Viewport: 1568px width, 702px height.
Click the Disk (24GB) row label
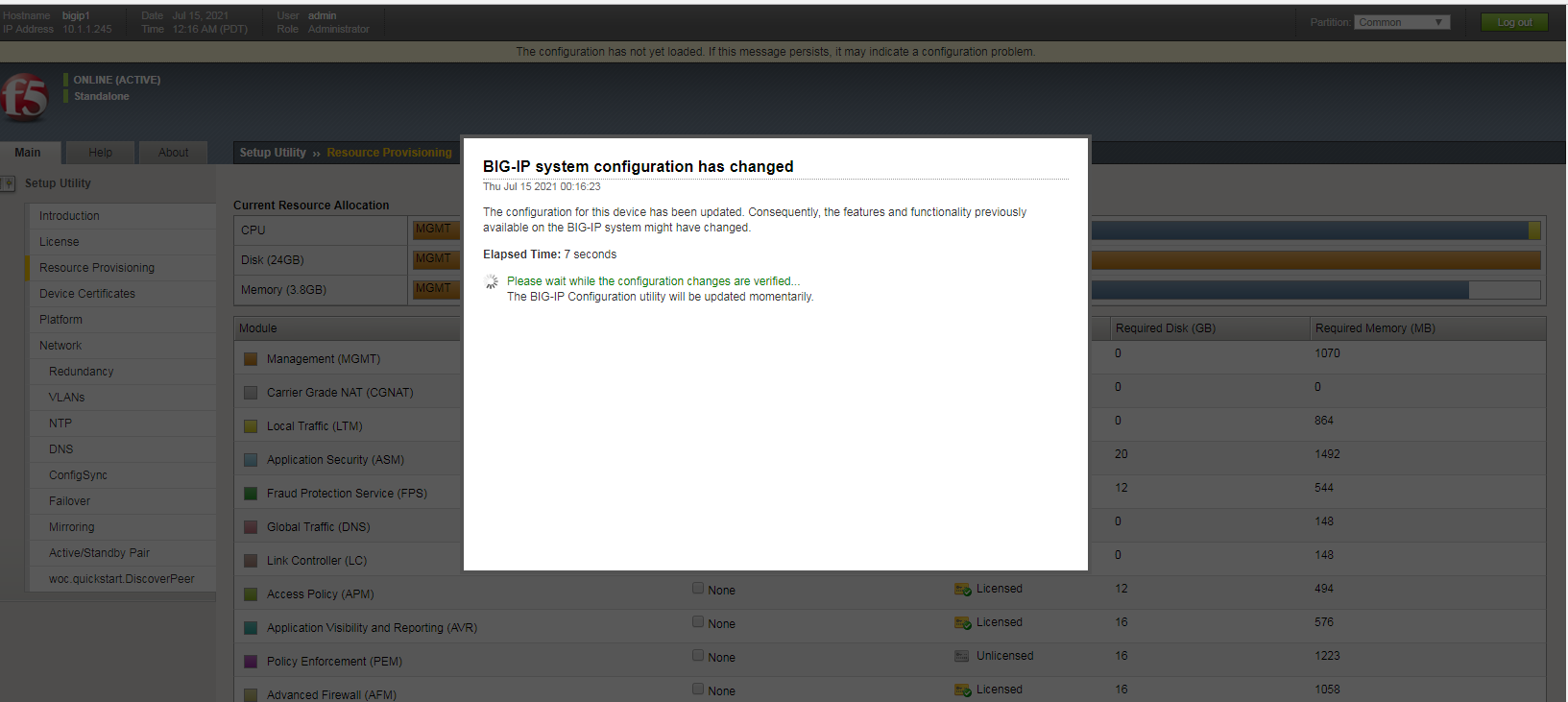coord(272,260)
